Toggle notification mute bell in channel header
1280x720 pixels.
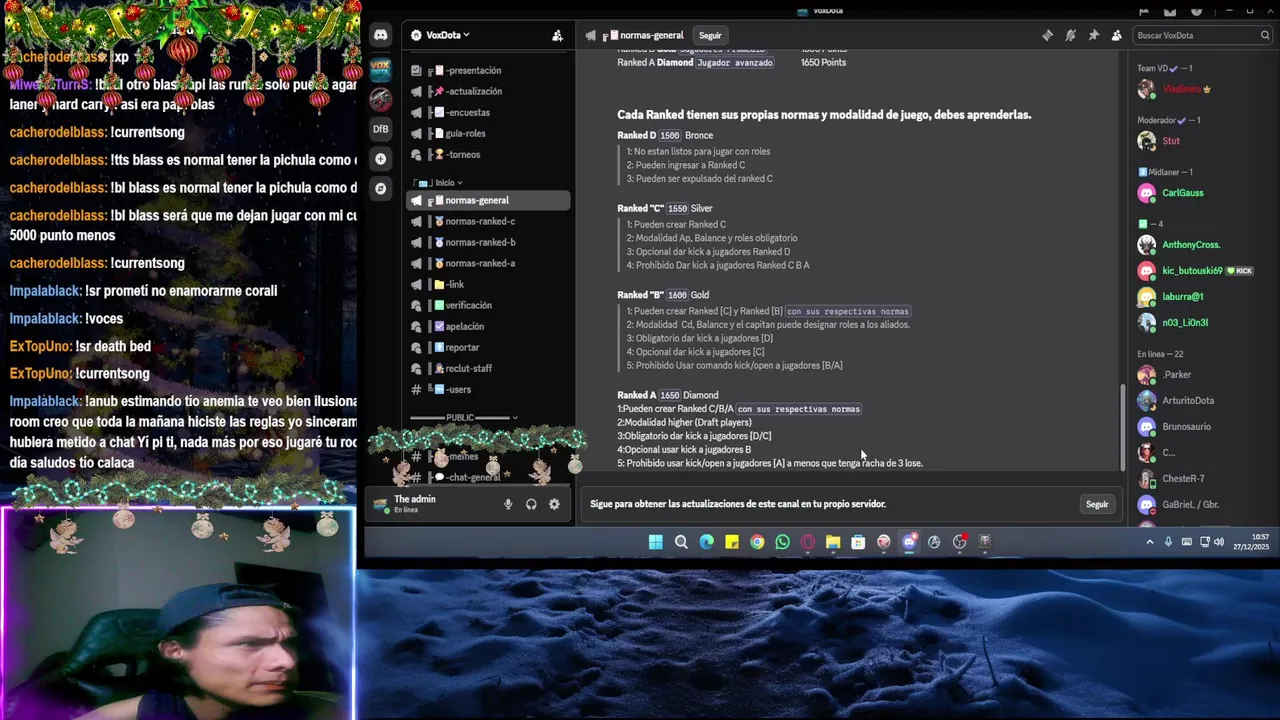pos(1070,35)
